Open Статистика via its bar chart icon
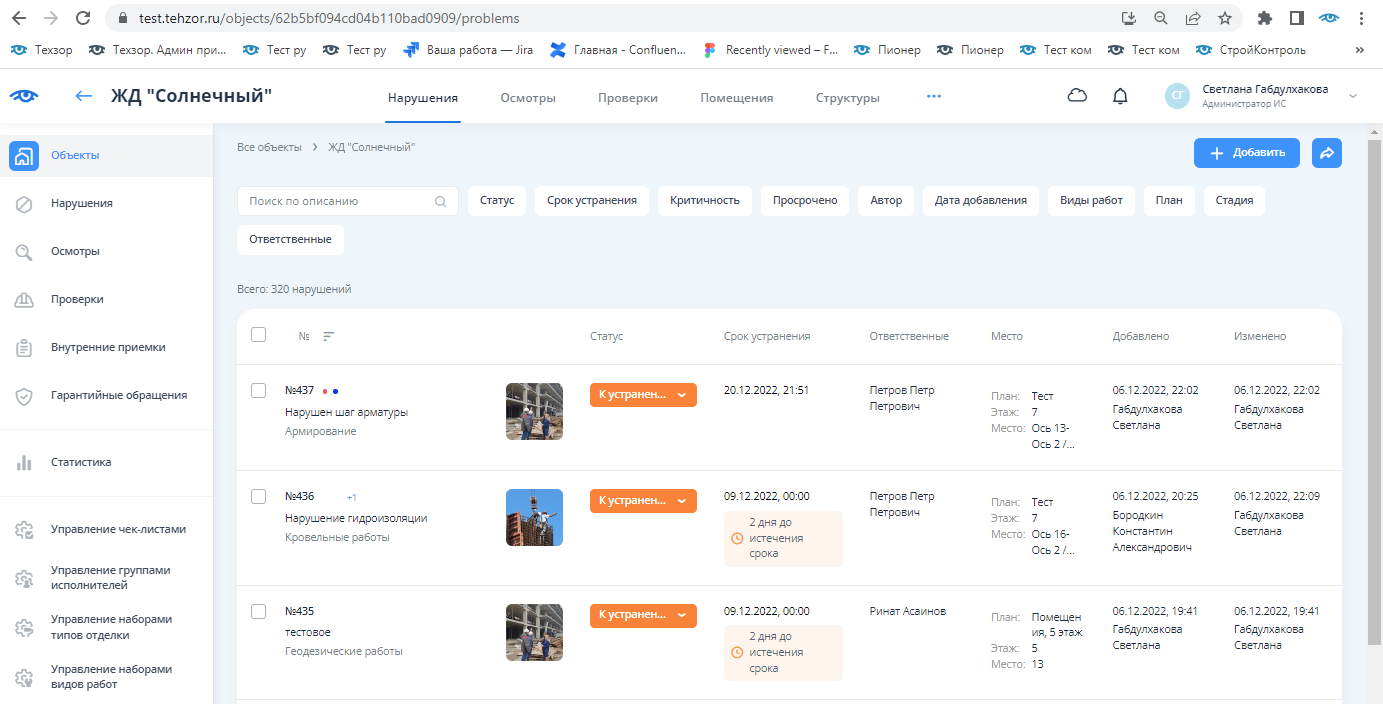The width and height of the screenshot is (1383, 704). [x=25, y=463]
